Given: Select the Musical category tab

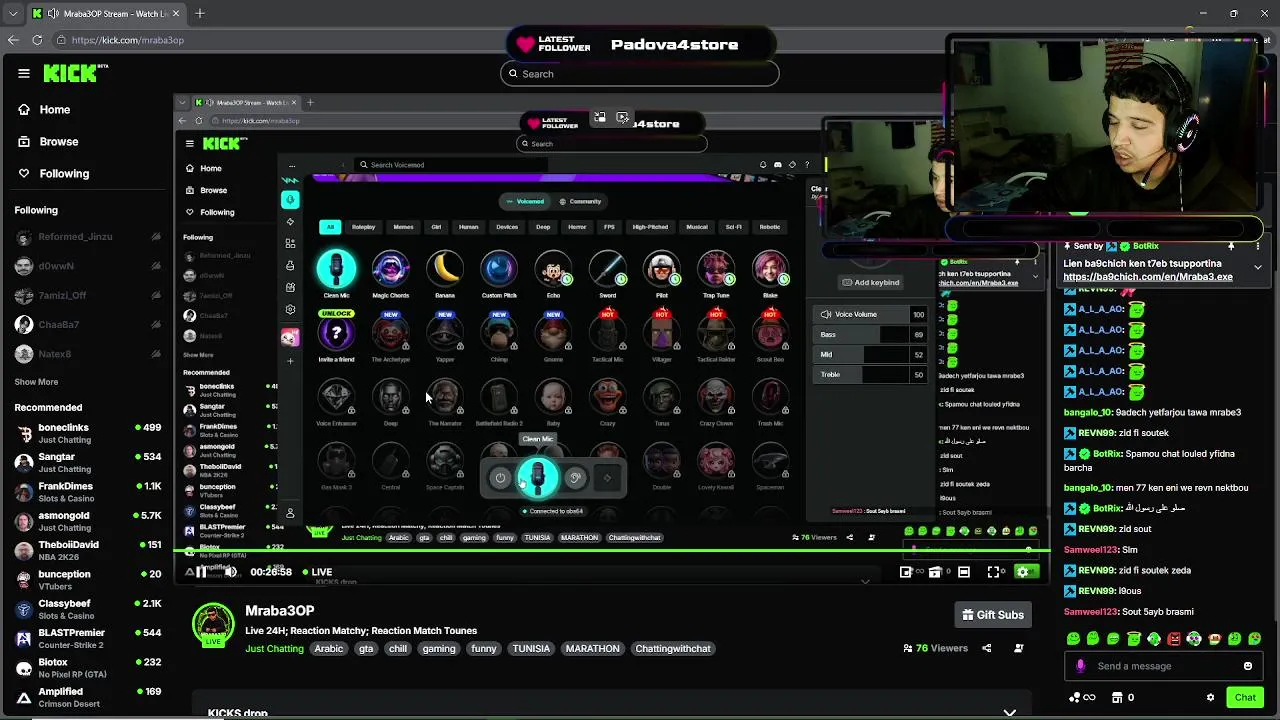Looking at the screenshot, I should [697, 227].
